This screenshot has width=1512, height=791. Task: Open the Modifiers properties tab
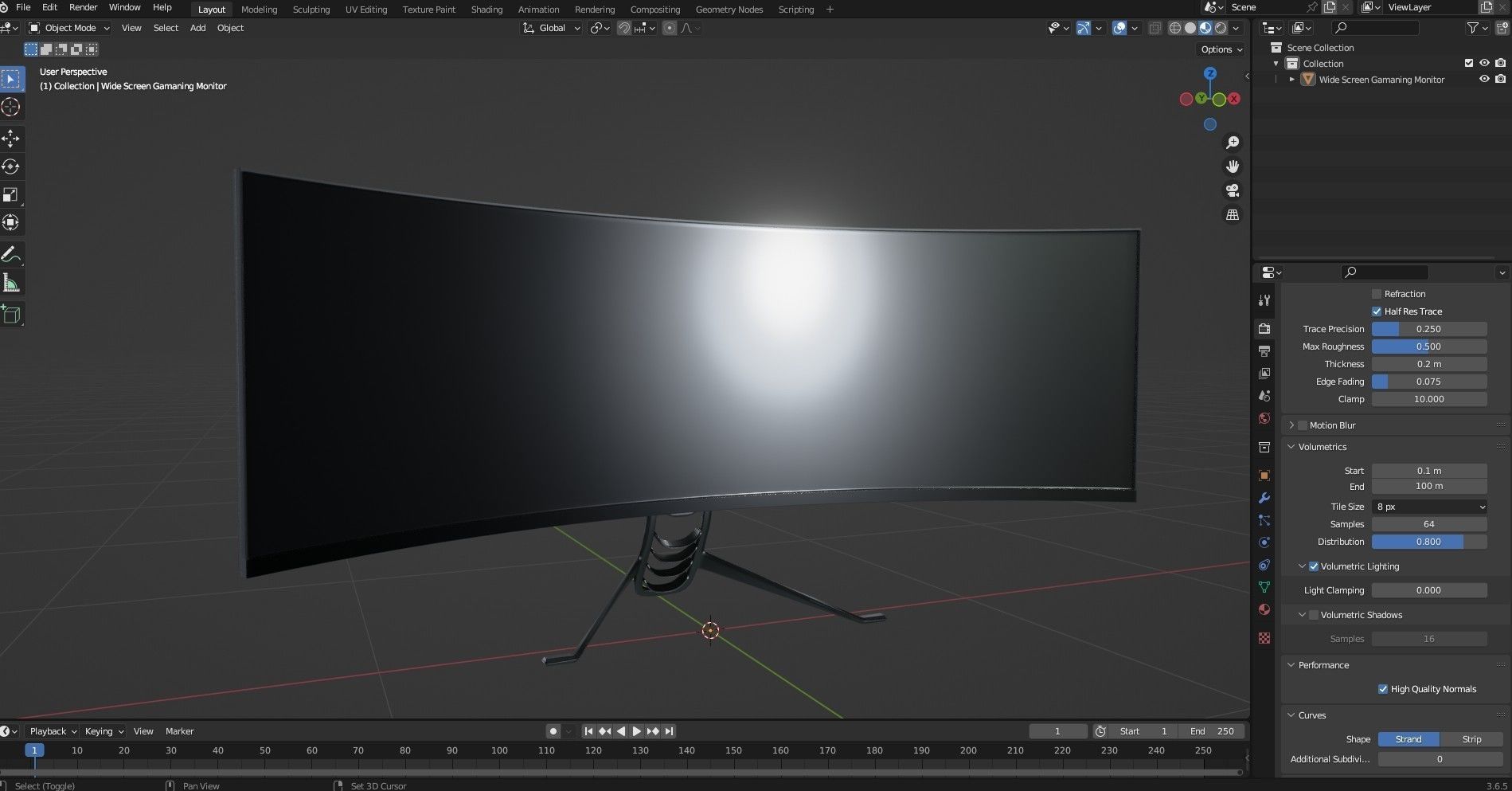point(1264,498)
